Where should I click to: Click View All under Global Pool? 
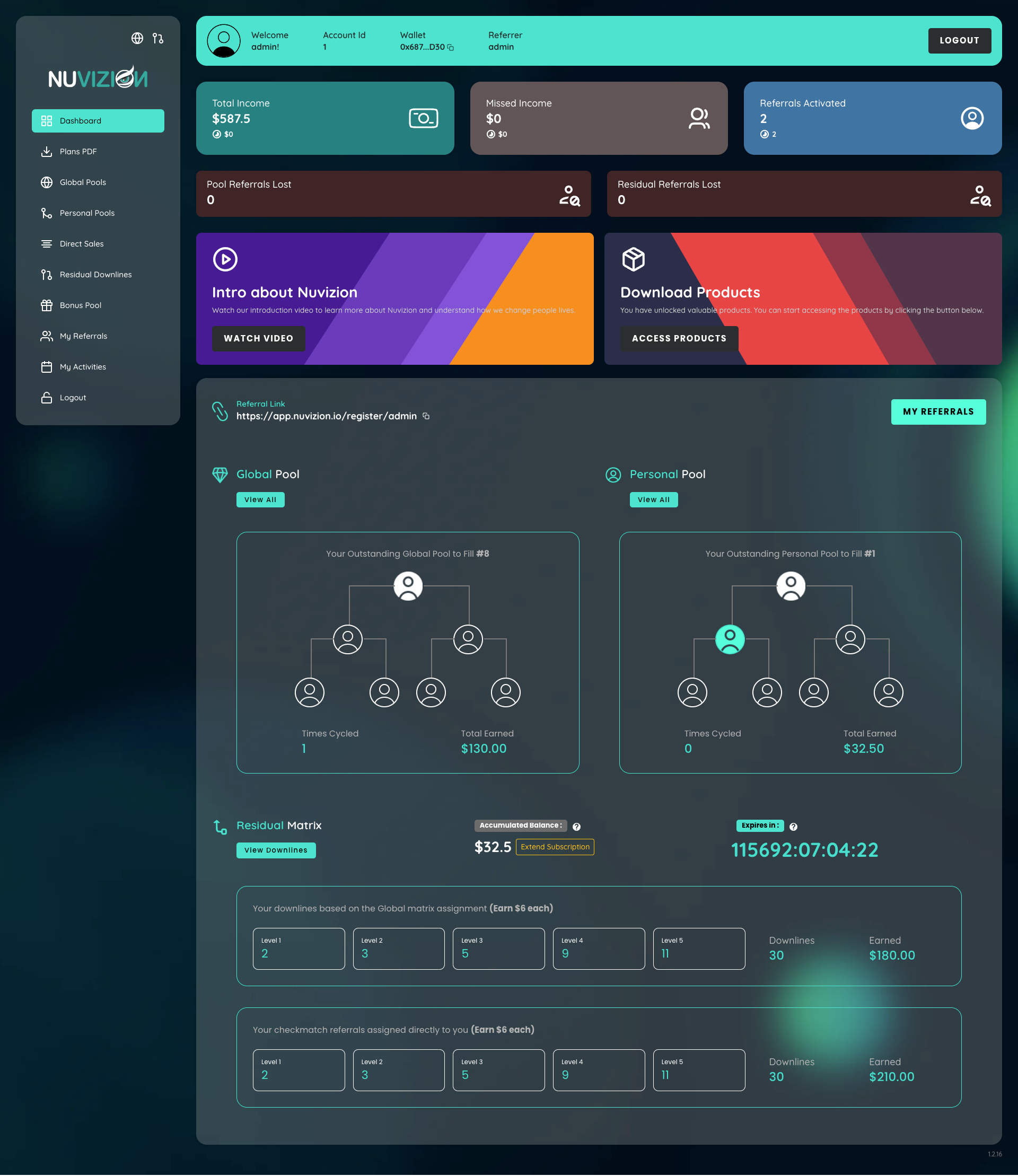[x=260, y=499]
